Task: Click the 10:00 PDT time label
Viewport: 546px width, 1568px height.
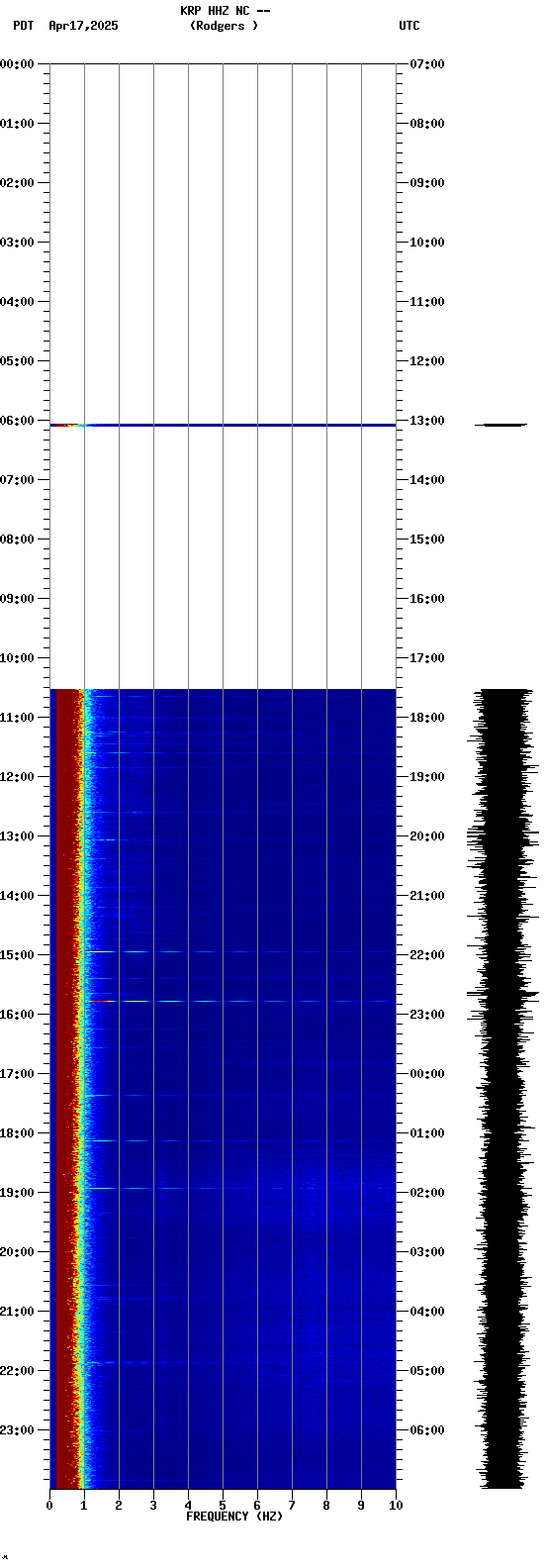Action: point(17,658)
